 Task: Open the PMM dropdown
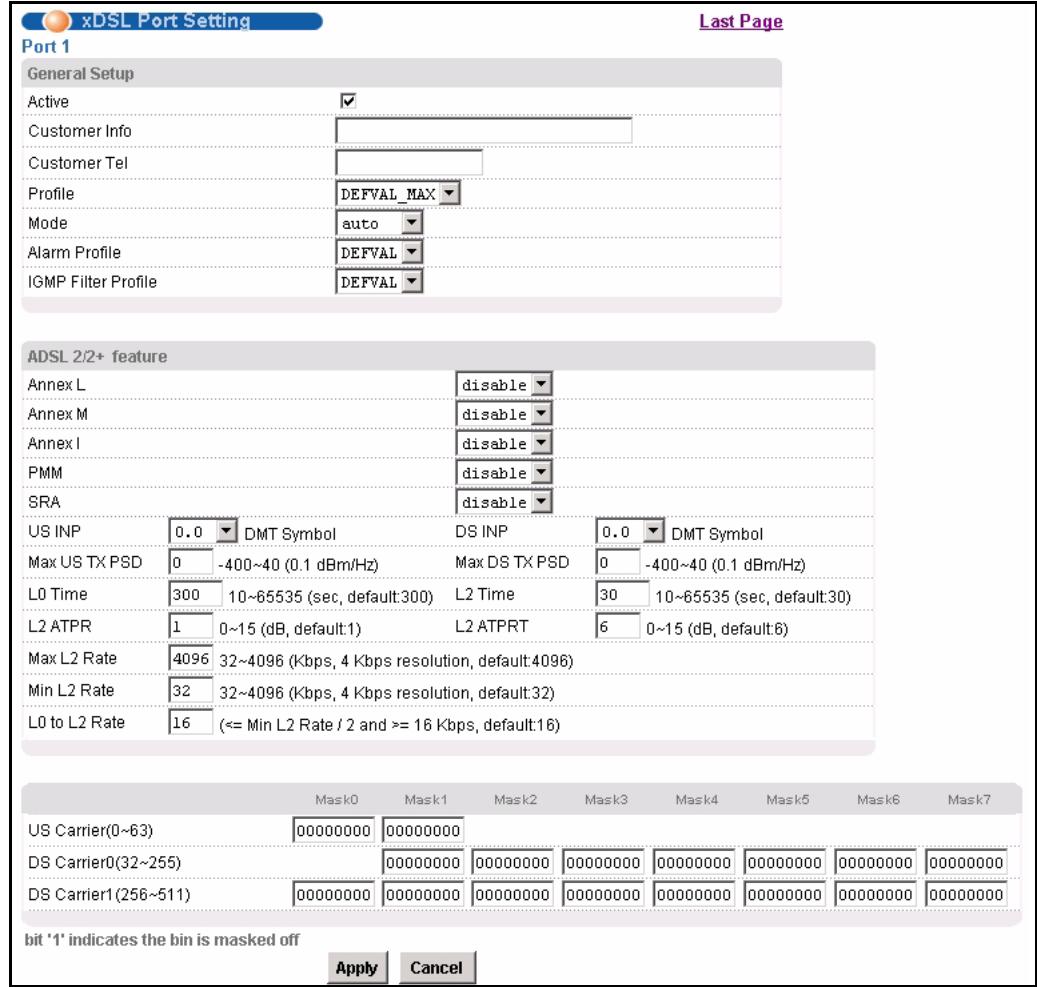(x=504, y=473)
